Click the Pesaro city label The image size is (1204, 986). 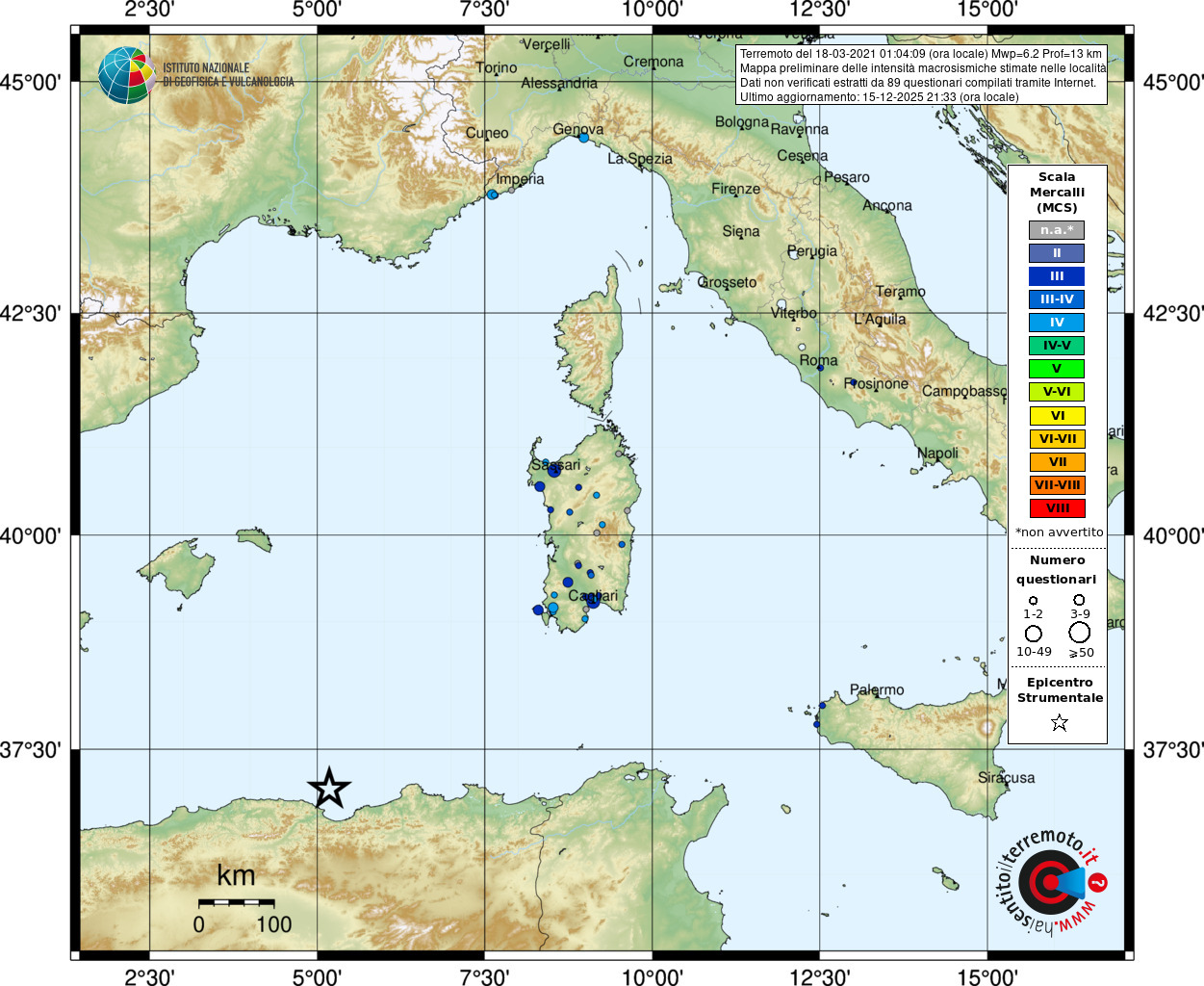pos(847,177)
